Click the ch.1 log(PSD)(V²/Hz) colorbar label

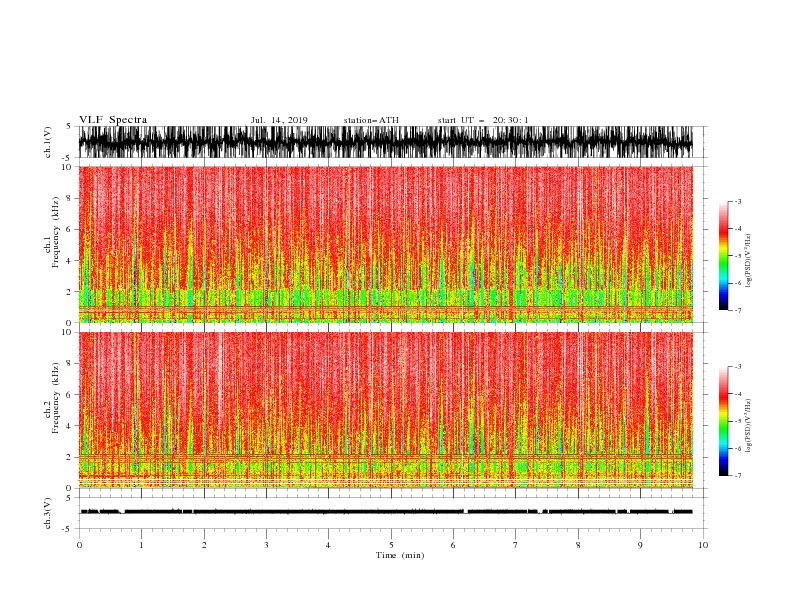click(x=748, y=261)
